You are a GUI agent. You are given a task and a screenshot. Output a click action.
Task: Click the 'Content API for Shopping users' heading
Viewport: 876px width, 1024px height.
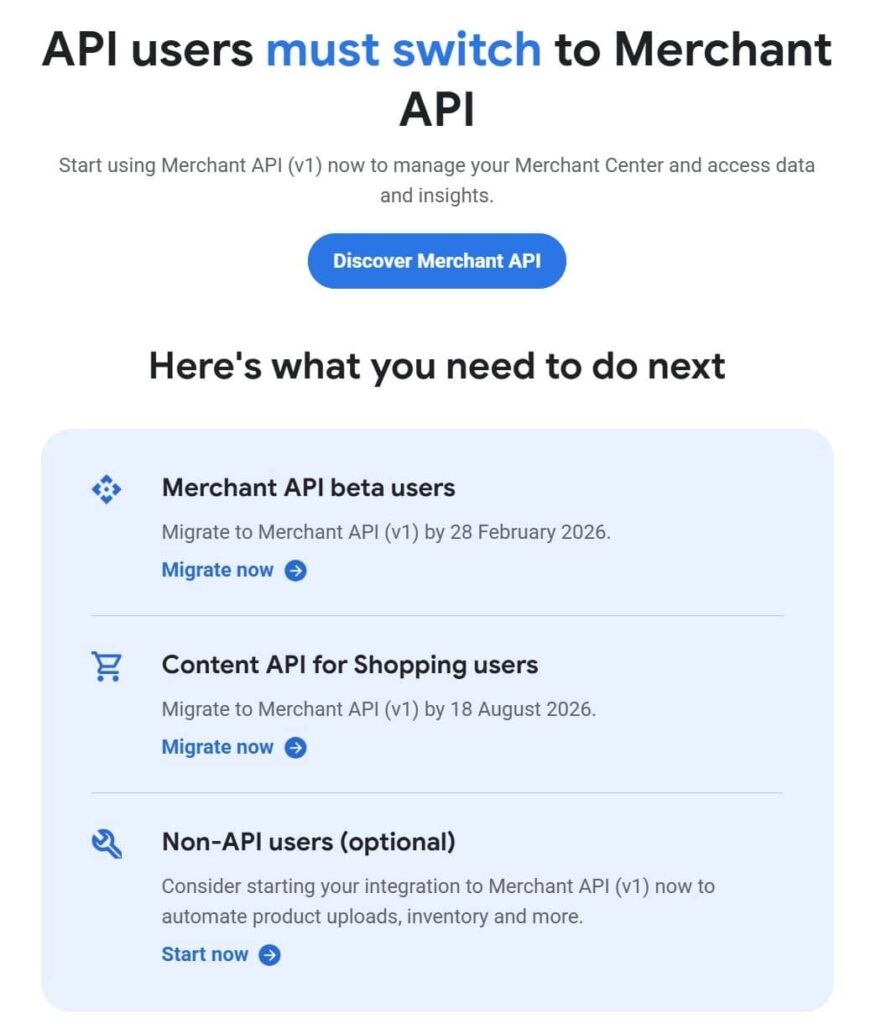coord(350,665)
